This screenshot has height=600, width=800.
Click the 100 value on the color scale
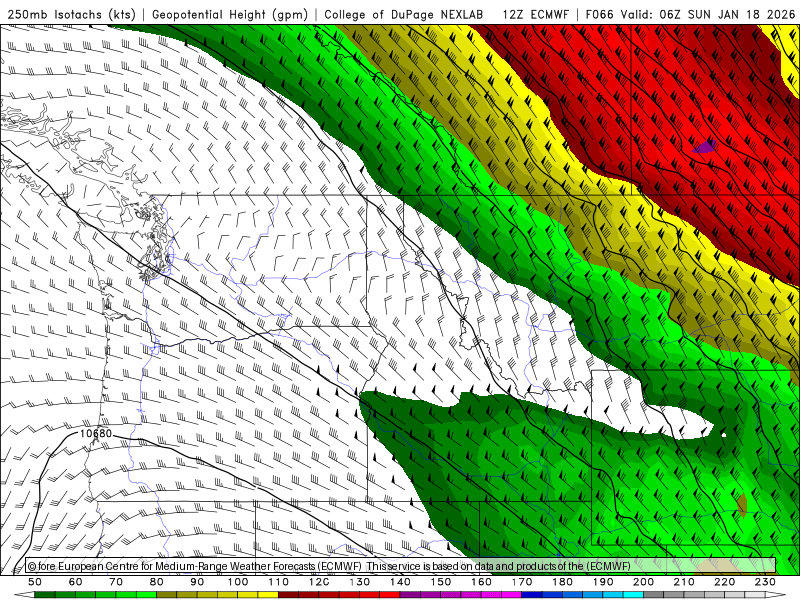[238, 582]
